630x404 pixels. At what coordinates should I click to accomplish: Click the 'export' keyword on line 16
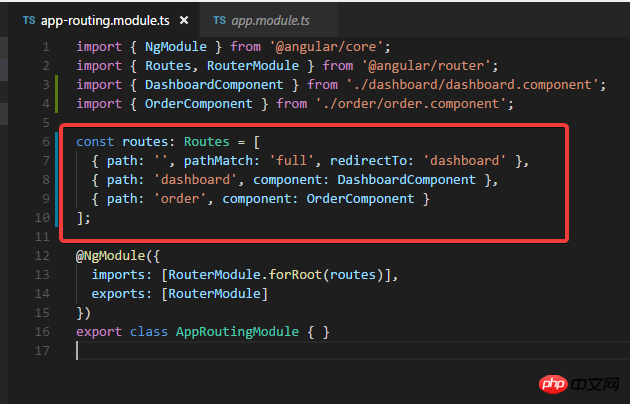click(99, 332)
